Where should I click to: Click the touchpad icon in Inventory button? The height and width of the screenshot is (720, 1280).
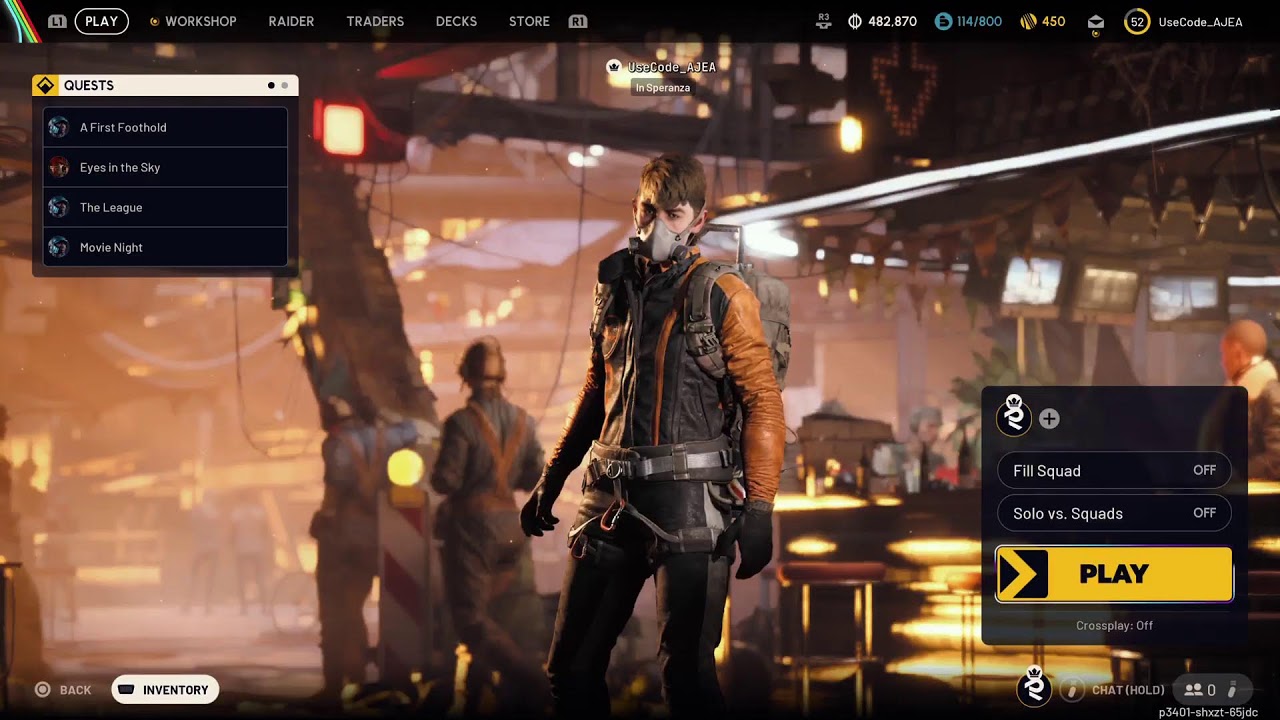126,690
